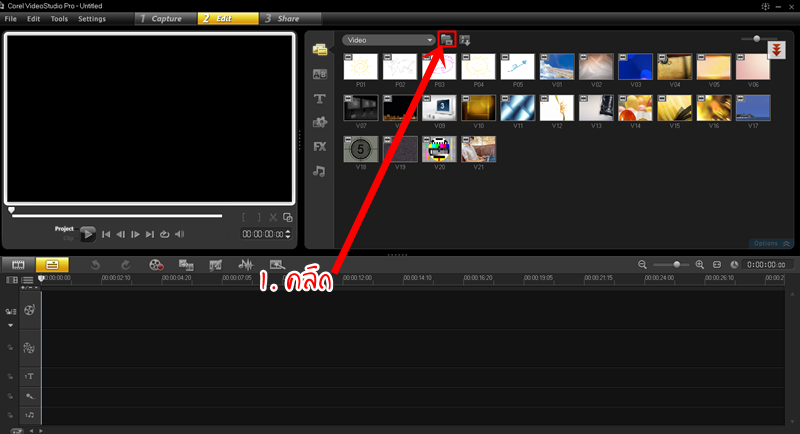Open the Tools menu

pos(59,19)
